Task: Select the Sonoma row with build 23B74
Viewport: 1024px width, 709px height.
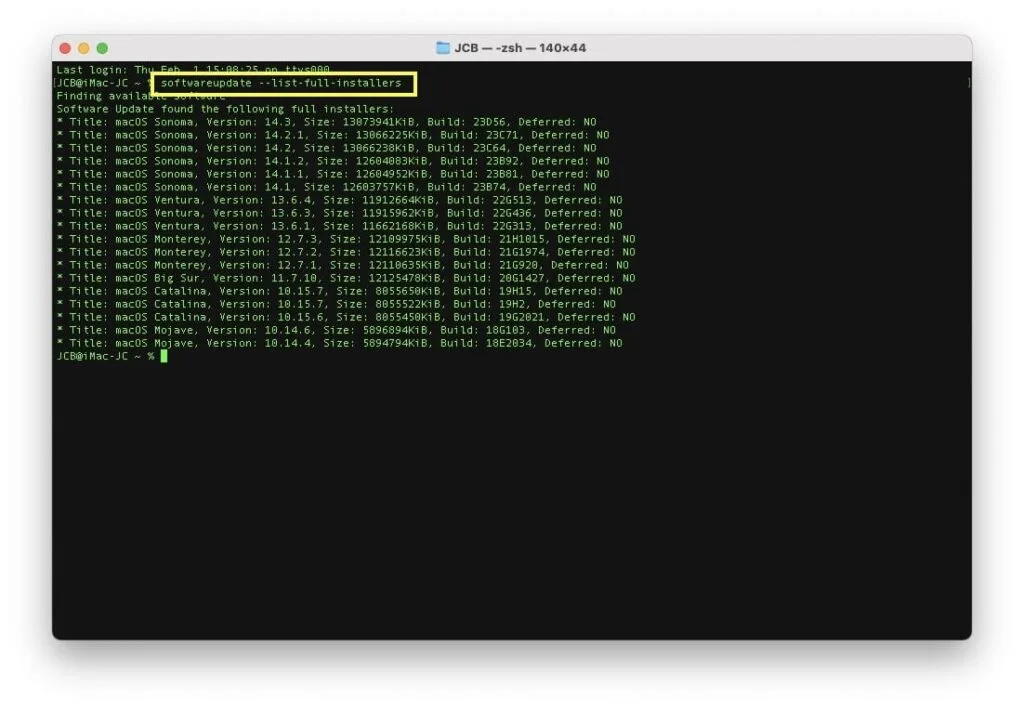Action: pos(327,187)
